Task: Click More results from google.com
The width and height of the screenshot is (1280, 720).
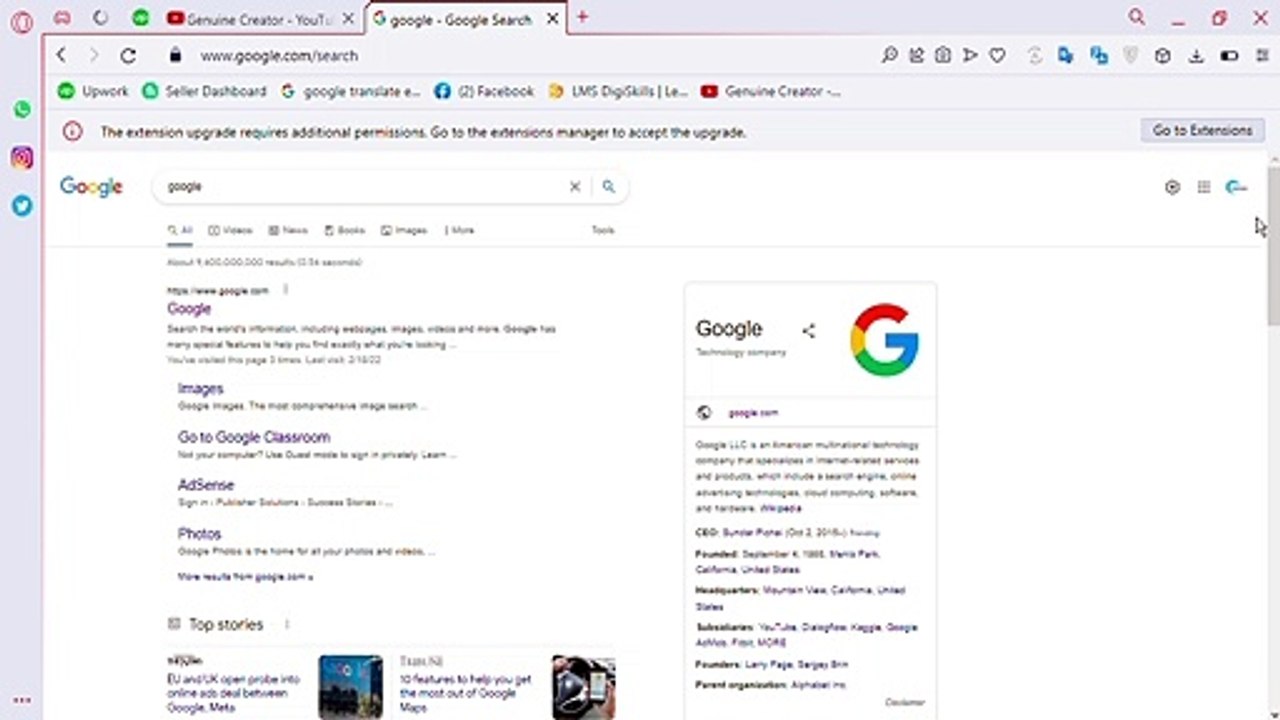Action: 245,577
